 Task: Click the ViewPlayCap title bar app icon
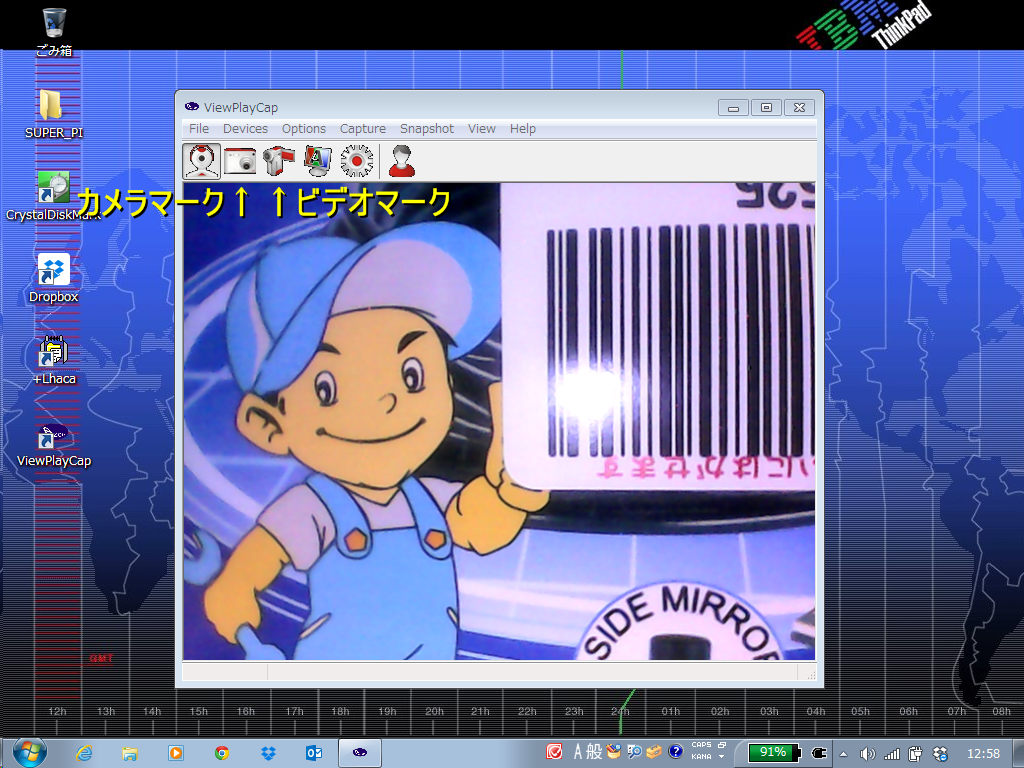[x=191, y=107]
